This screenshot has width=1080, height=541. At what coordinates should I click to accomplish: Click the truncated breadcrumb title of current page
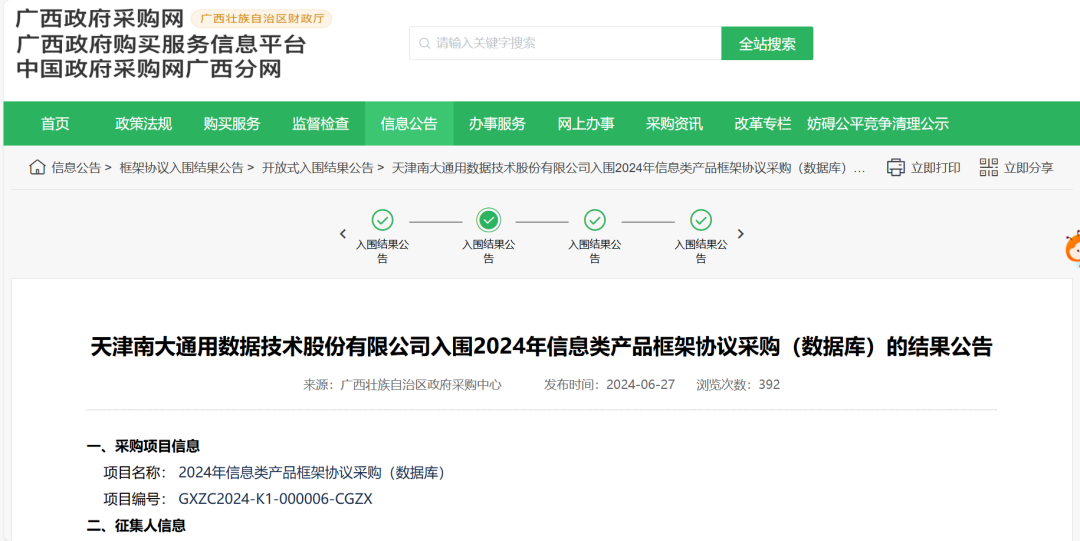[629, 167]
